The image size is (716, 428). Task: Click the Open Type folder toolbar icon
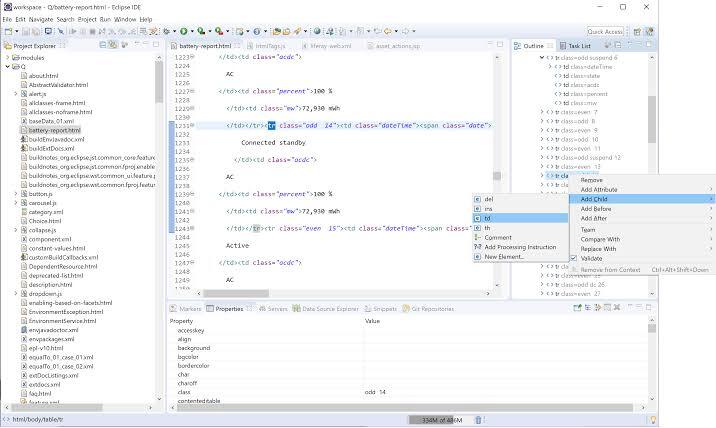[x=276, y=32]
